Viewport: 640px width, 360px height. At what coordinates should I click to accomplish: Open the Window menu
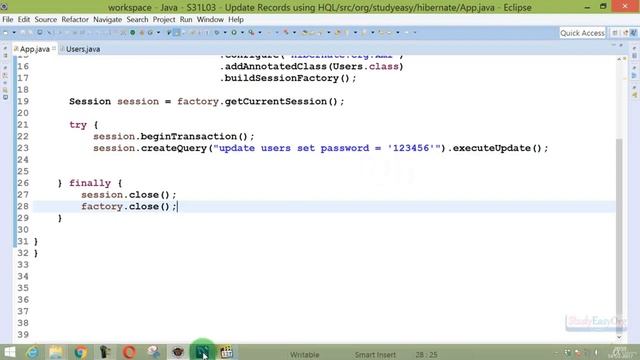click(210, 20)
